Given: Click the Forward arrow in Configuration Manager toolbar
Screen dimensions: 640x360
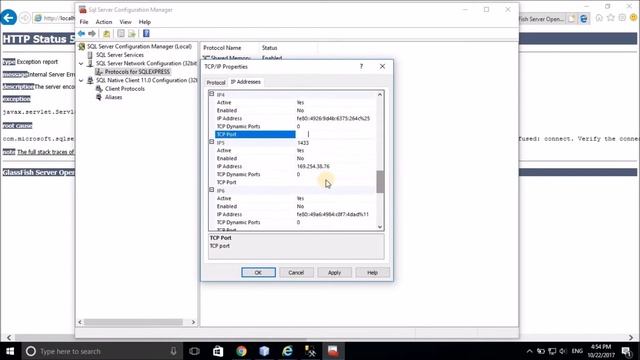Looking at the screenshot, I should click(92, 33).
